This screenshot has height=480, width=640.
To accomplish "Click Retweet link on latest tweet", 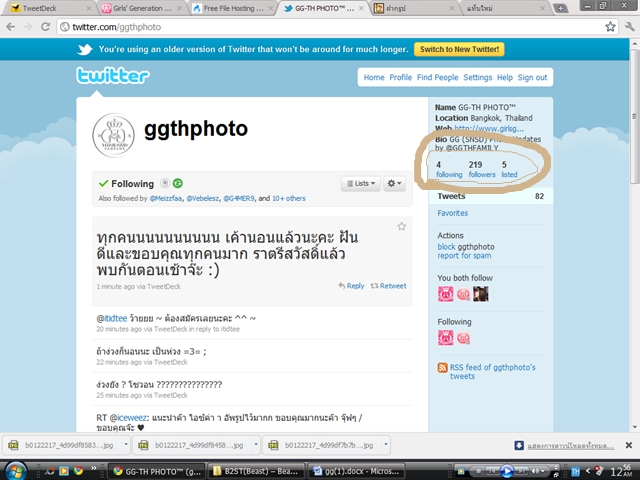I will 388,286.
